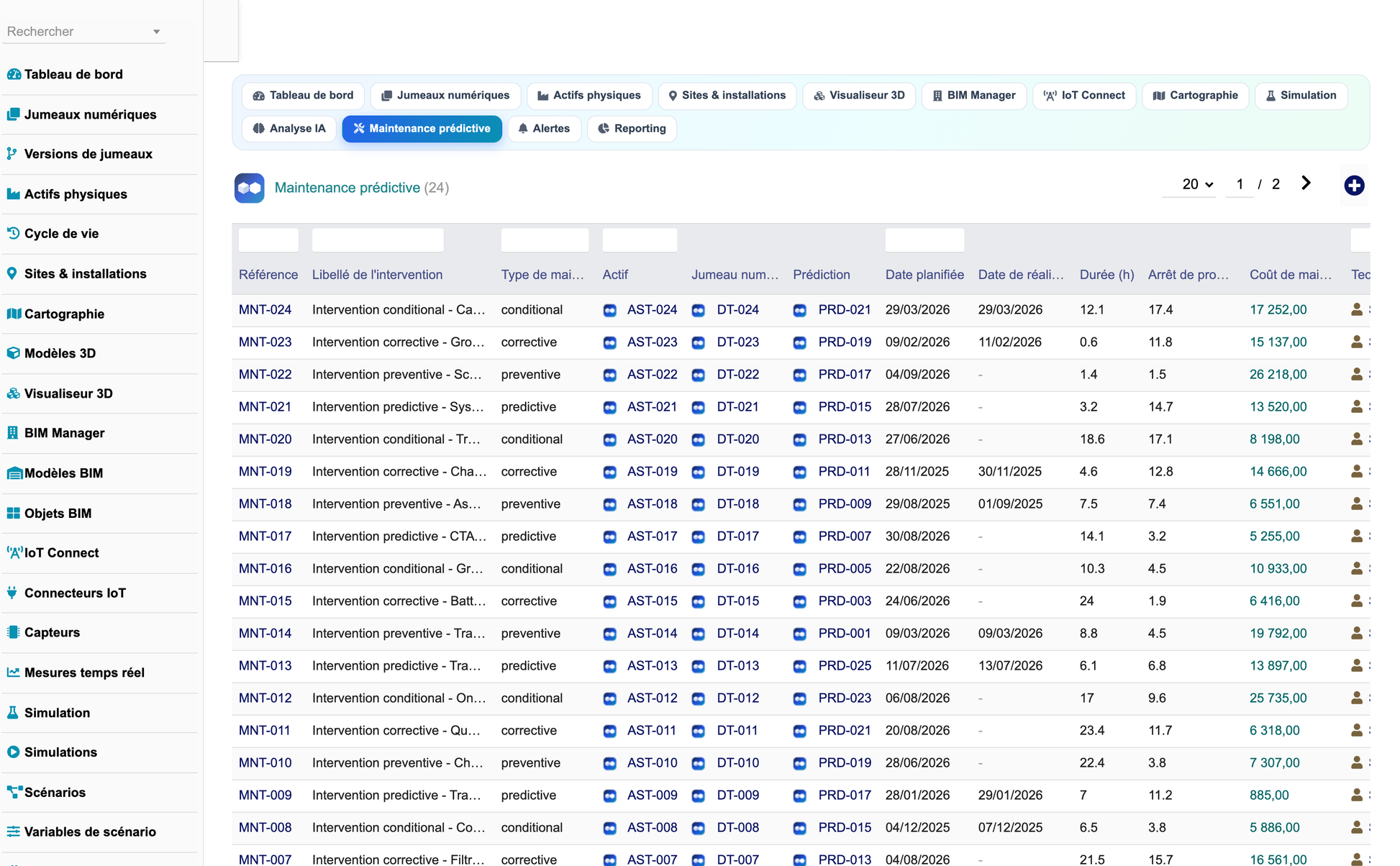
Task: Click the Simulations play icon
Action: [x=14, y=752]
